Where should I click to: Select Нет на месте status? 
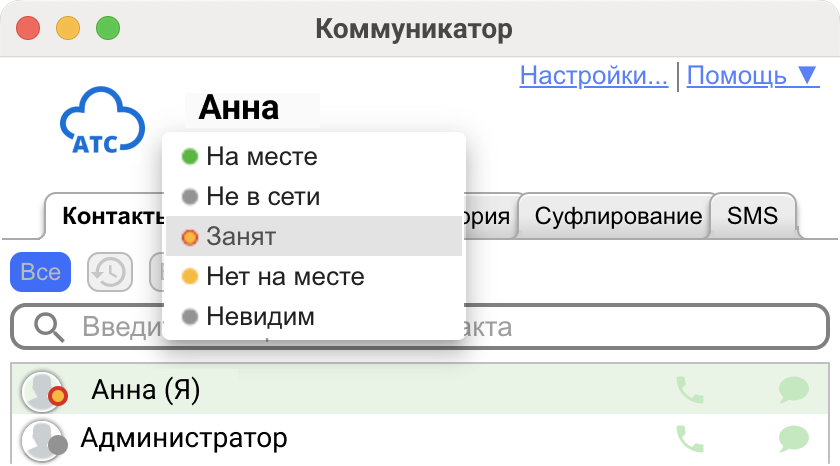pos(285,276)
